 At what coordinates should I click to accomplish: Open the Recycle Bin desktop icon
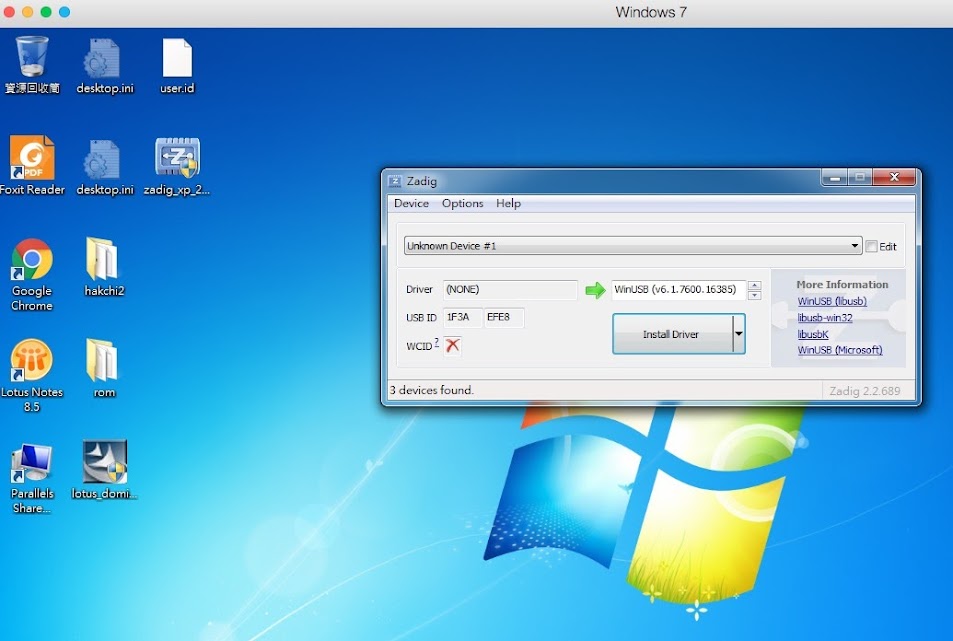tap(32, 64)
